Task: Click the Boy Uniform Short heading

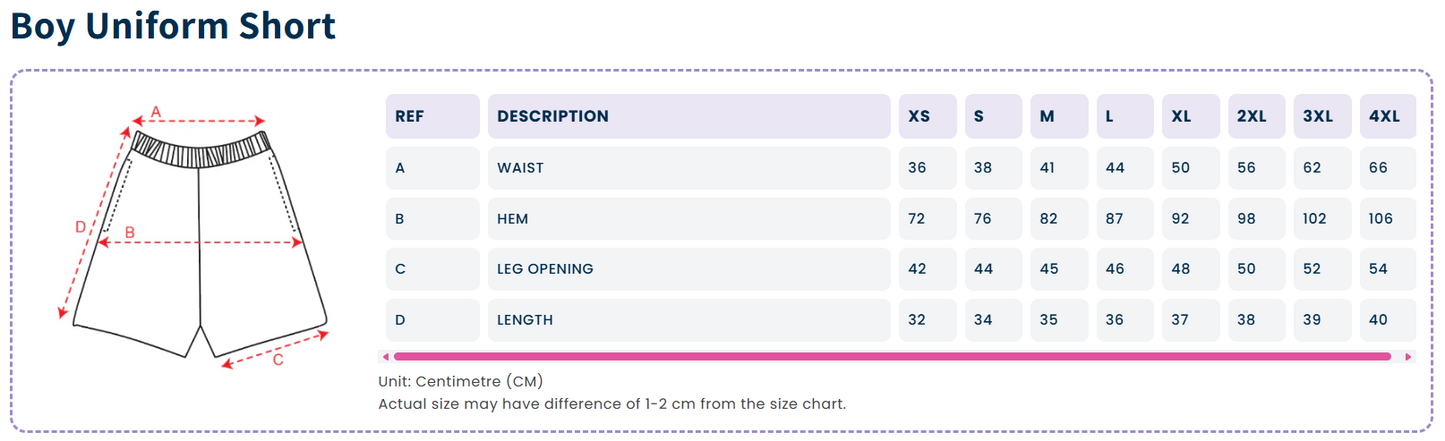Action: tap(173, 26)
